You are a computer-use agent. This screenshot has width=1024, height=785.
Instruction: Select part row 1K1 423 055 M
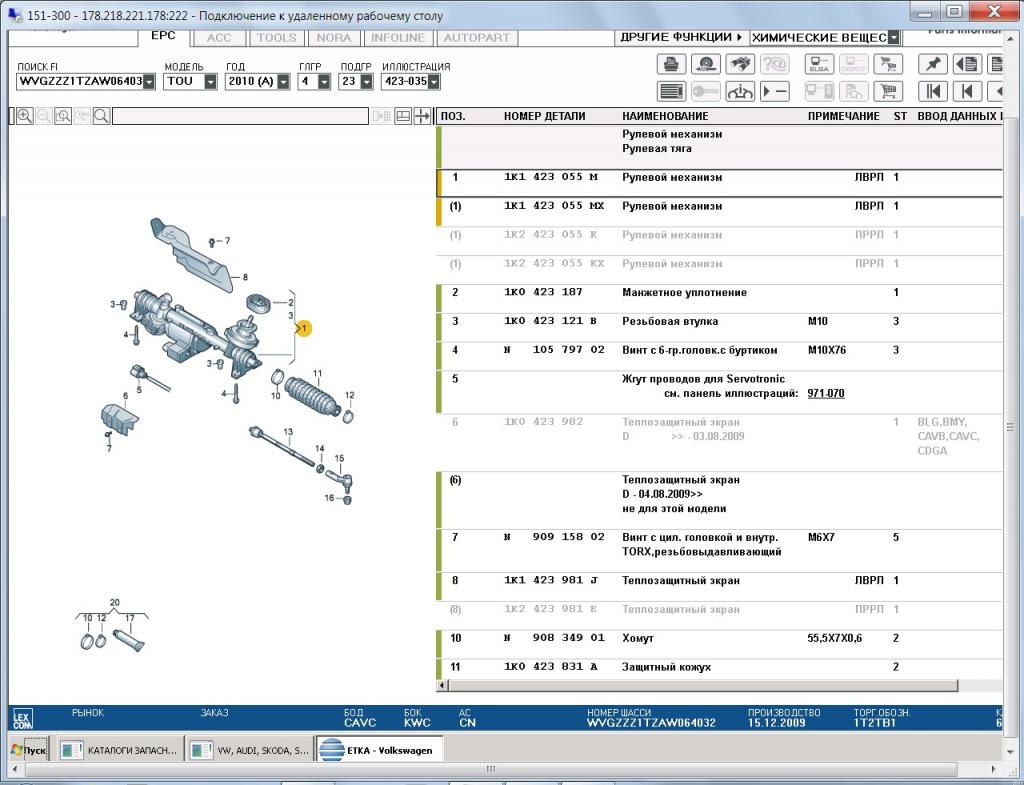pyautogui.click(x=719, y=183)
